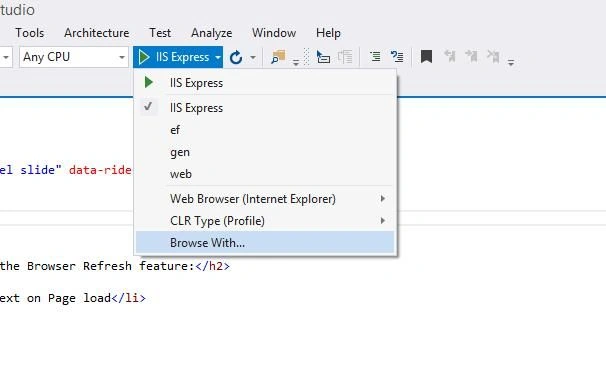The width and height of the screenshot is (606, 376).
Task: Select the Browse With... option
Action: click(265, 242)
